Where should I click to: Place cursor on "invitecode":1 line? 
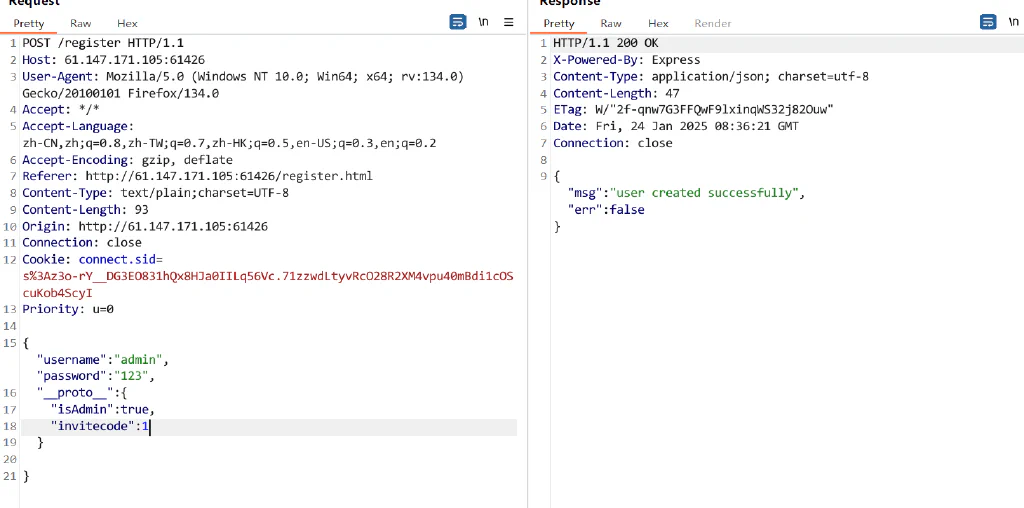click(101, 426)
